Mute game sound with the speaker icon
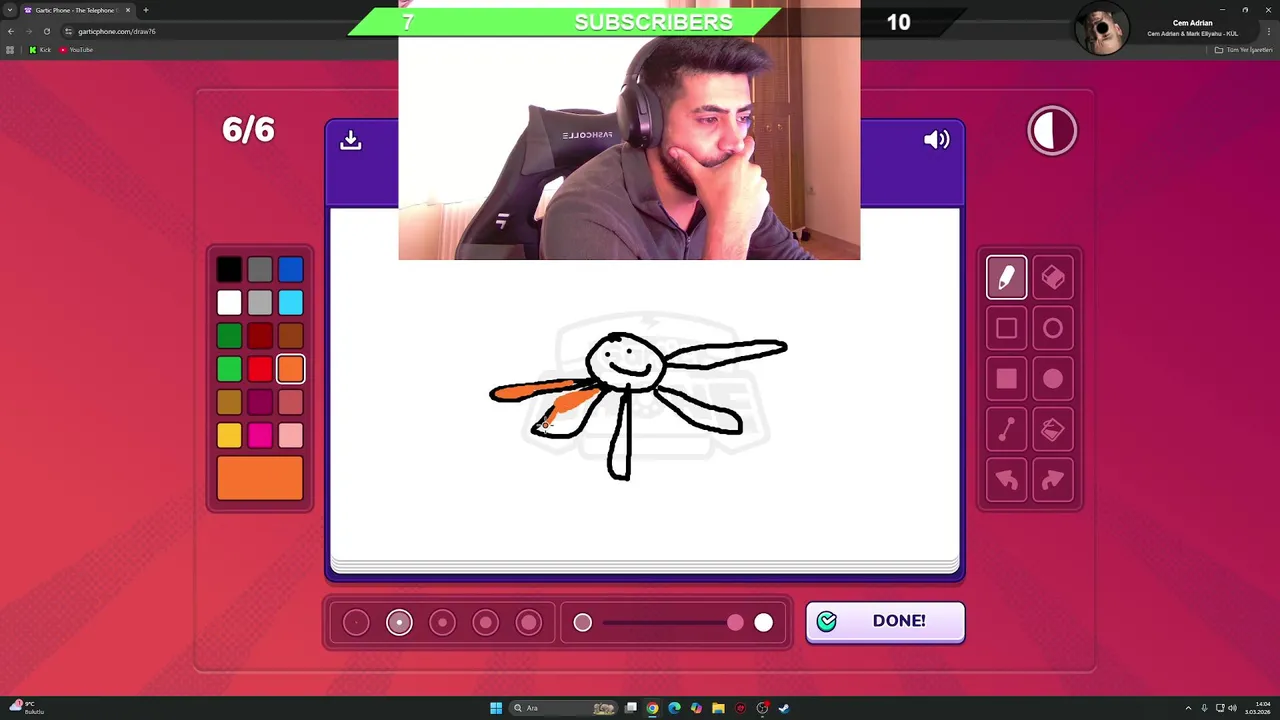The width and height of the screenshot is (1280, 720). point(936,140)
